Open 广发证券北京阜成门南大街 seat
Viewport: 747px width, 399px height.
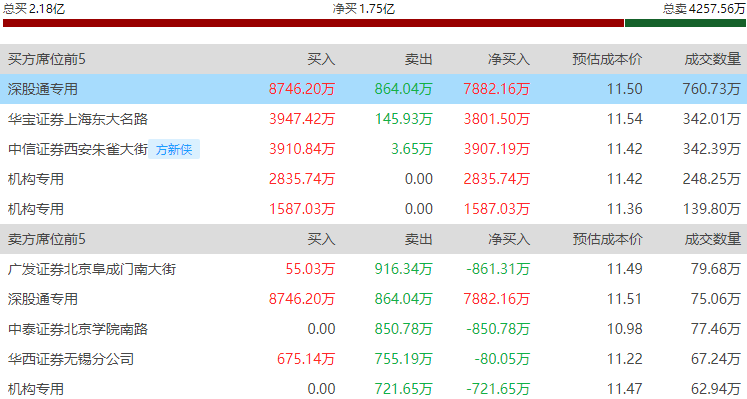(x=92, y=269)
